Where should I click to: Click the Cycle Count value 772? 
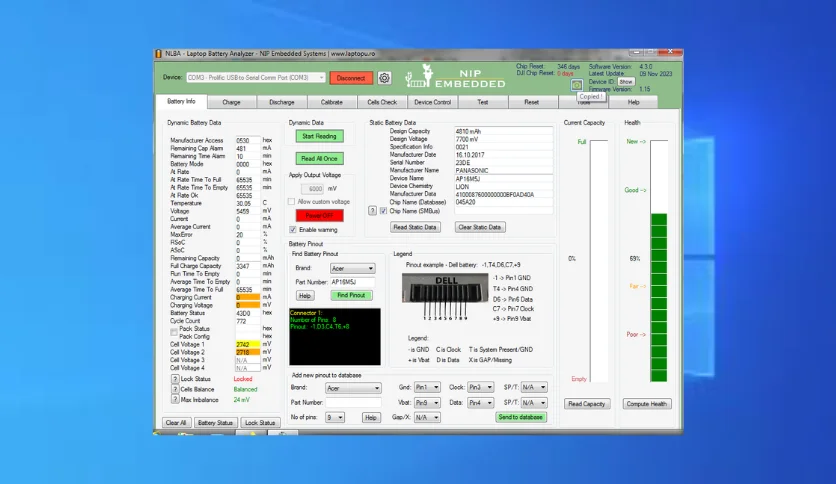[247, 321]
